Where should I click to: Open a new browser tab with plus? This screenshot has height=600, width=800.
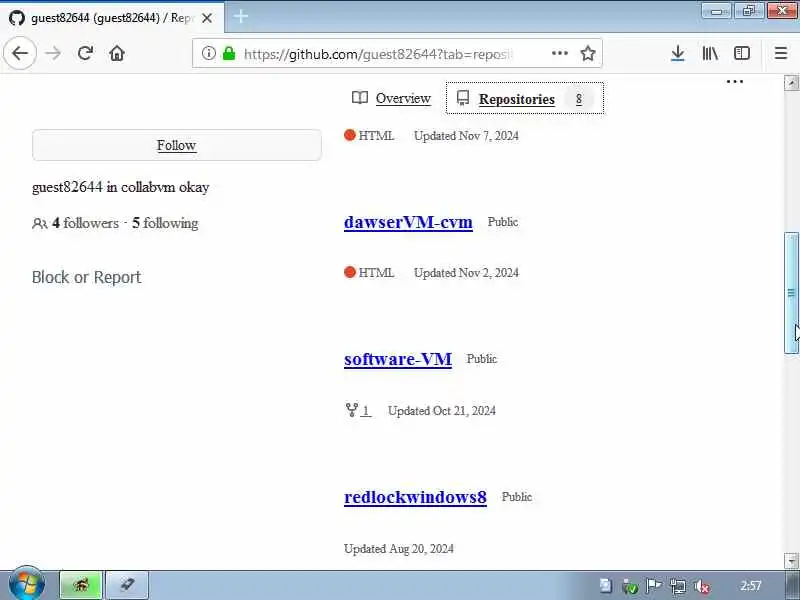pos(241,16)
